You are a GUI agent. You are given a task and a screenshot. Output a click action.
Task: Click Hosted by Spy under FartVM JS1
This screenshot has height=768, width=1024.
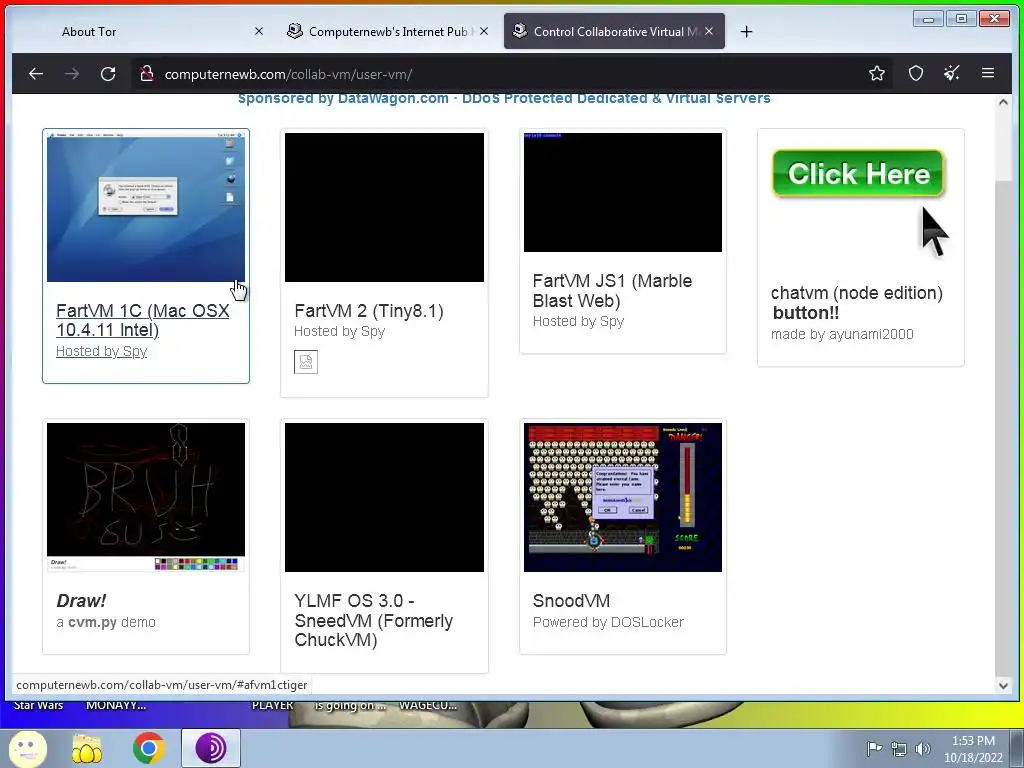point(578,321)
